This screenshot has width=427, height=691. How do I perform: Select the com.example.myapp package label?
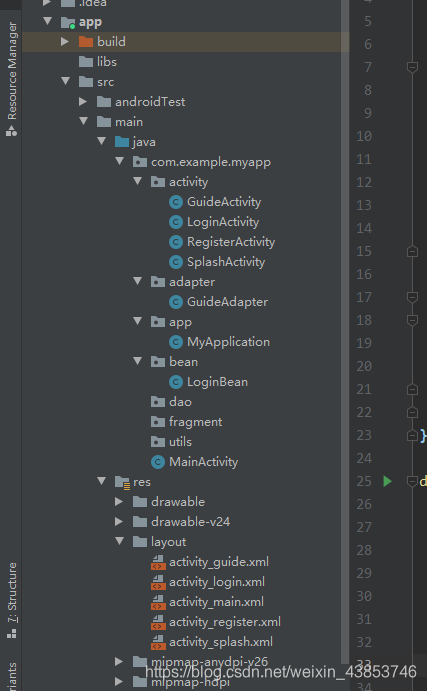tap(211, 162)
